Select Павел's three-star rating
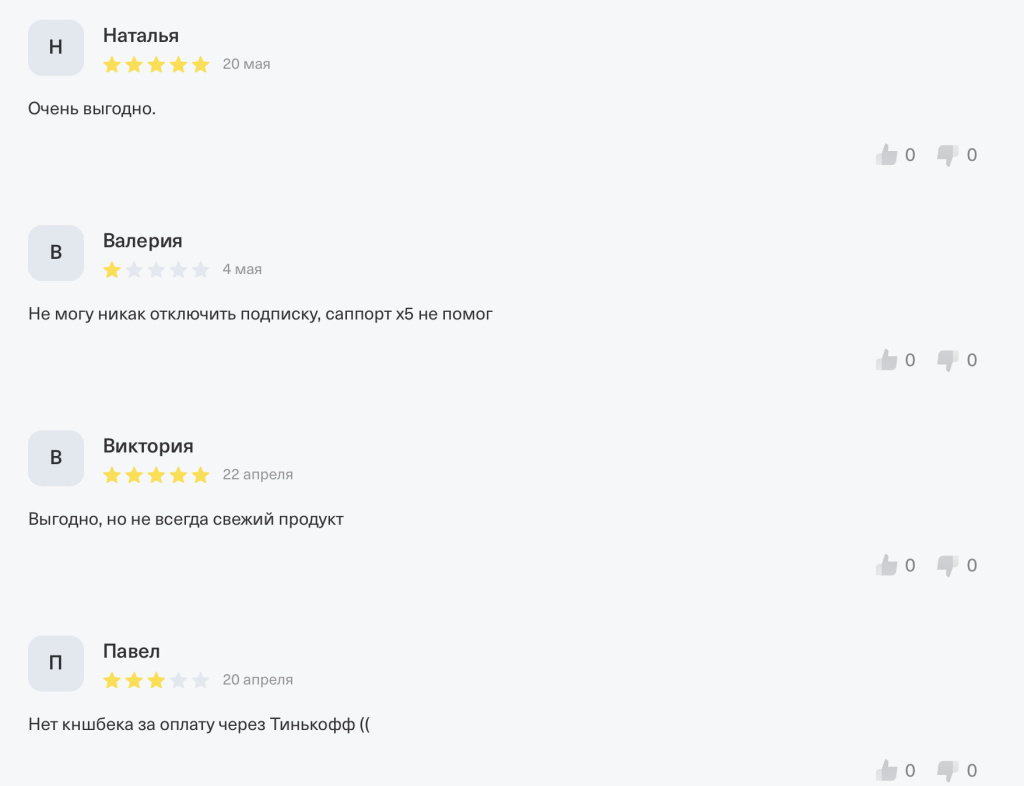 pyautogui.click(x=156, y=680)
